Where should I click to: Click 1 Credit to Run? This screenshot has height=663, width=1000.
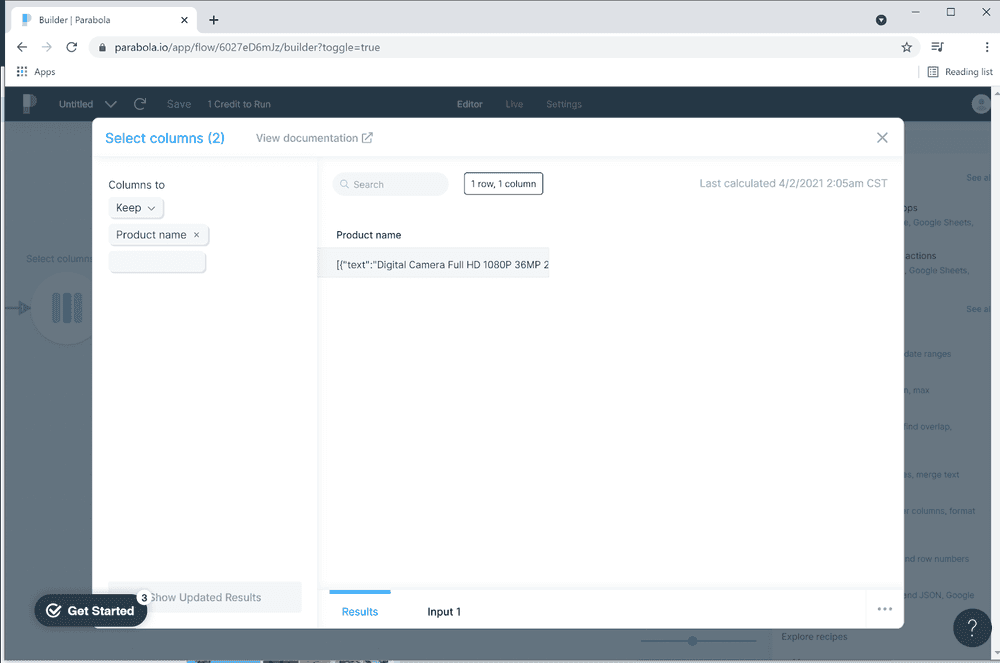coord(239,104)
